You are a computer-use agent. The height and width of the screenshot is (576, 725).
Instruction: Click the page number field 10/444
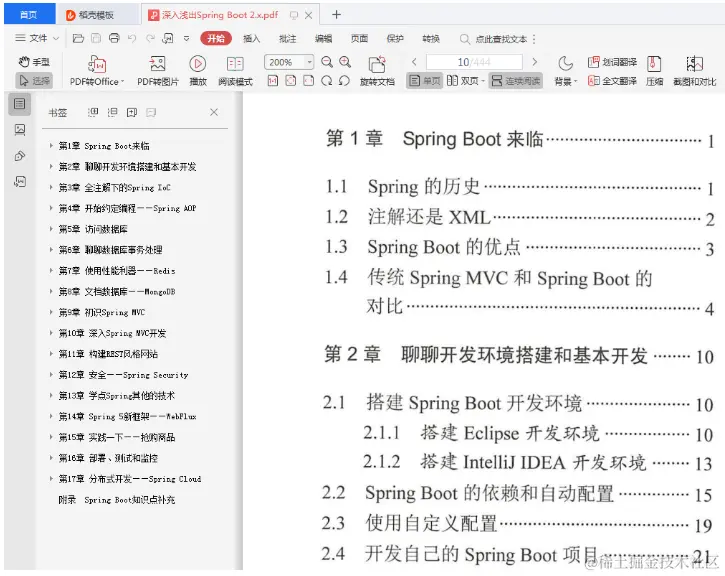click(x=474, y=62)
